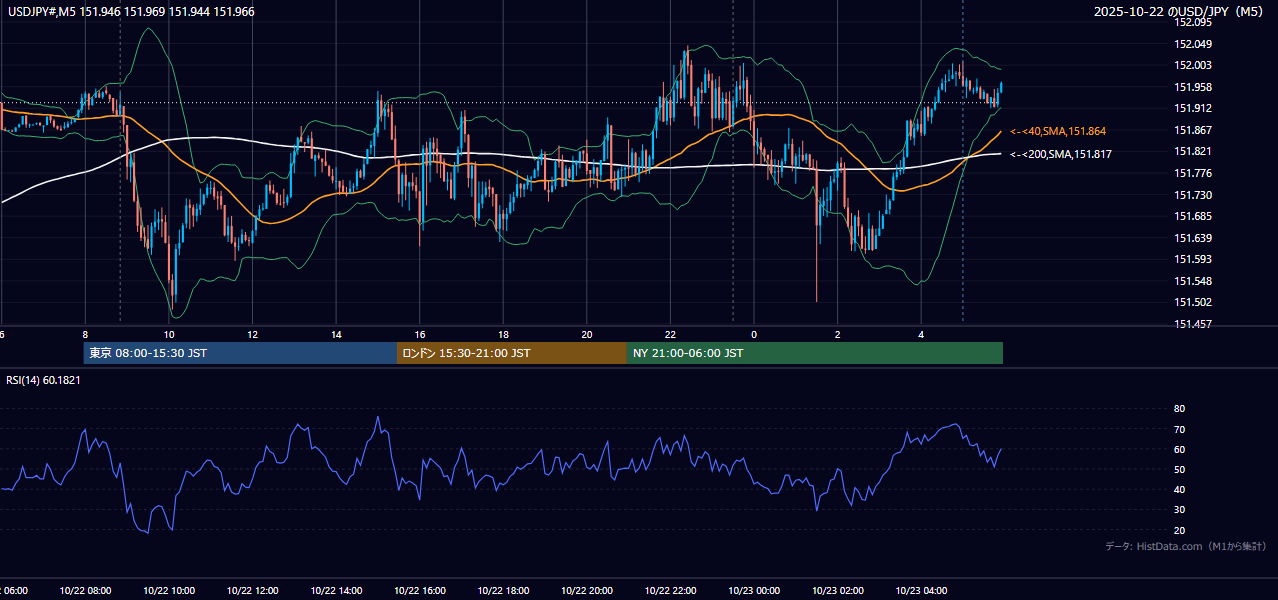This screenshot has width=1278, height=600.
Task: Click price axis value 151.639
Action: tap(1193, 238)
